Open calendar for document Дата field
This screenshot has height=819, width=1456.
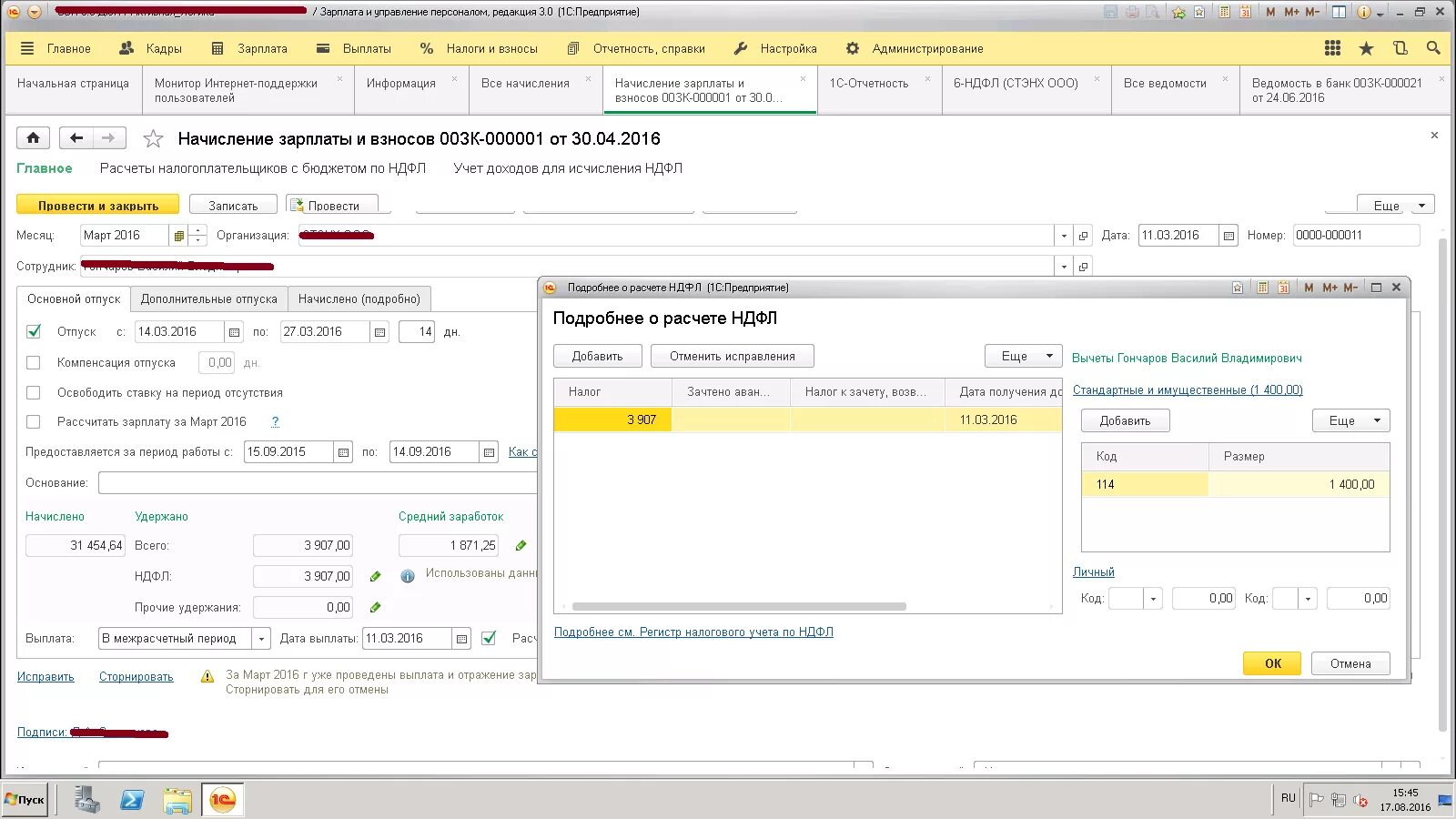1228,236
